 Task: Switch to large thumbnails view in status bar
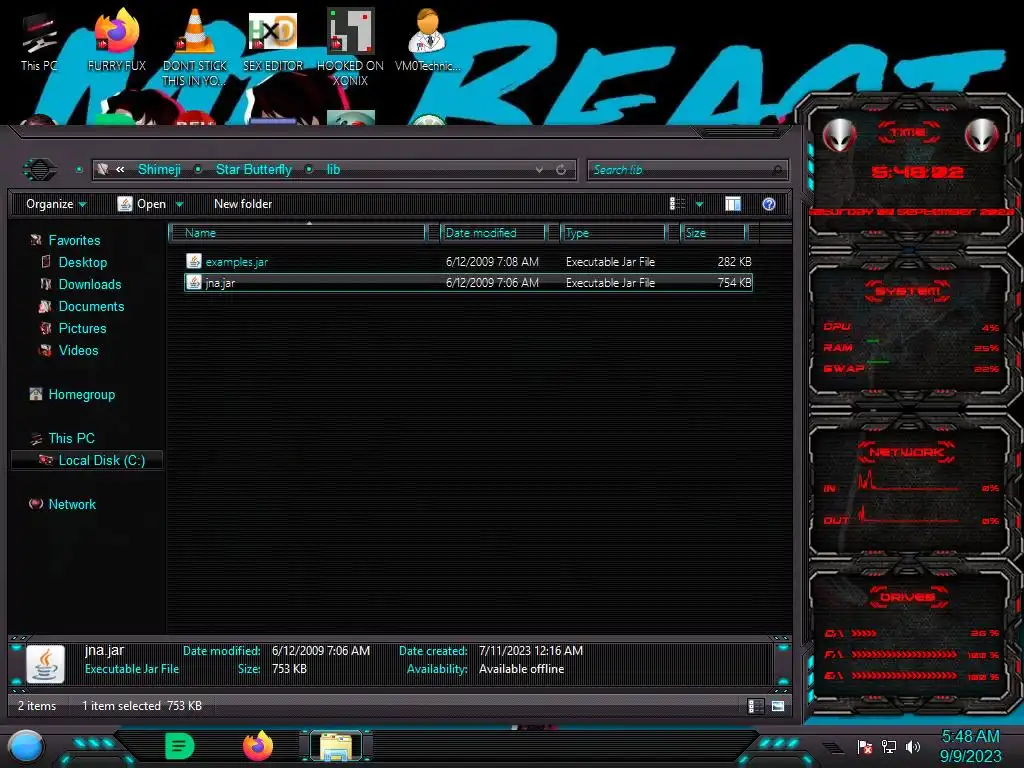[778, 706]
